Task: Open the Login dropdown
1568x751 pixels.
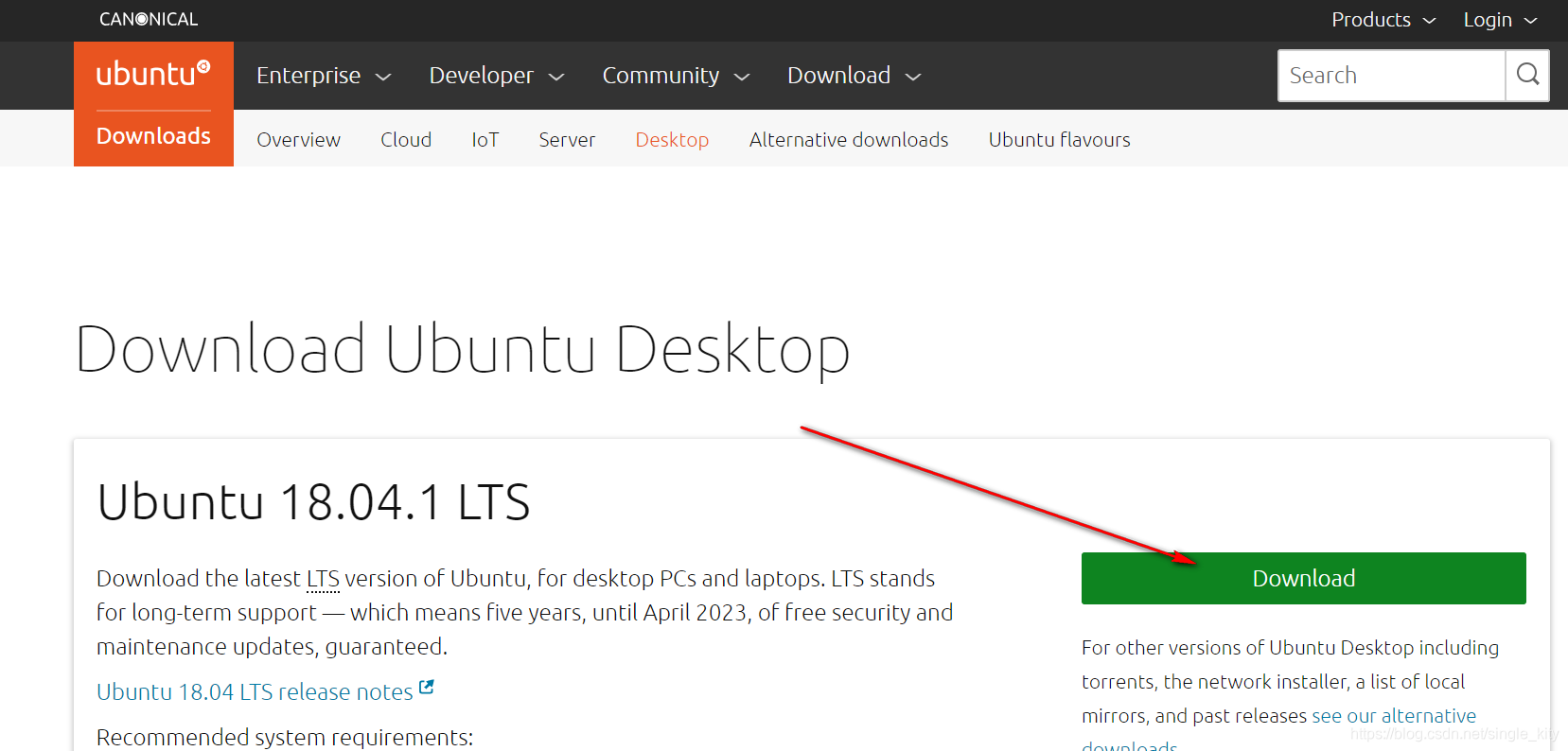Action: pos(1501,20)
